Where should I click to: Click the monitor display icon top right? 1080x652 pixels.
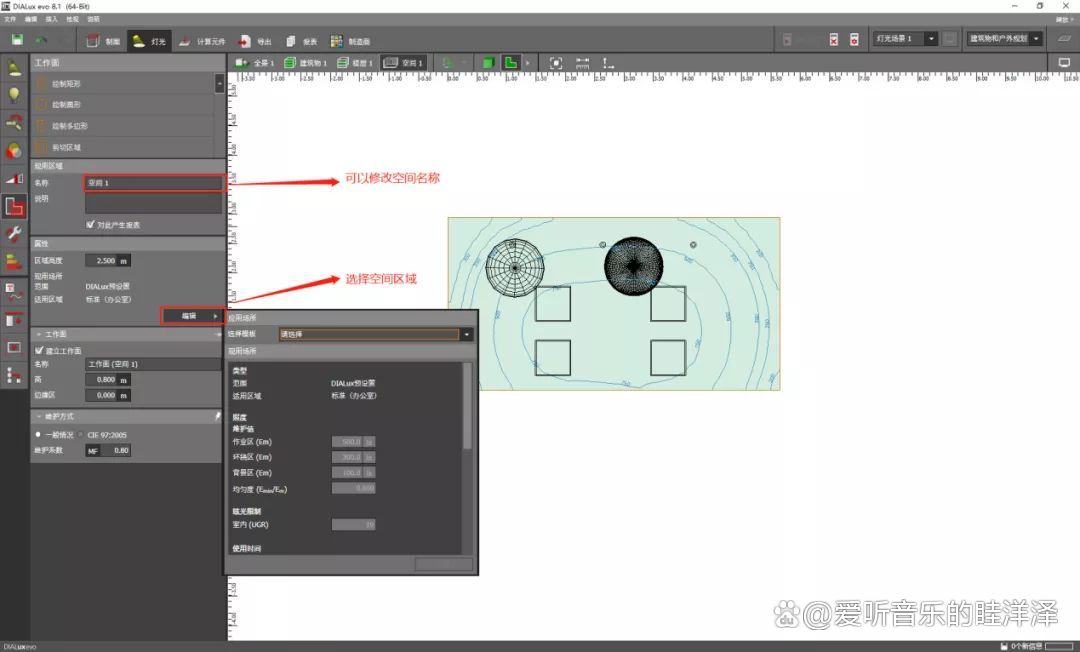point(1064,63)
